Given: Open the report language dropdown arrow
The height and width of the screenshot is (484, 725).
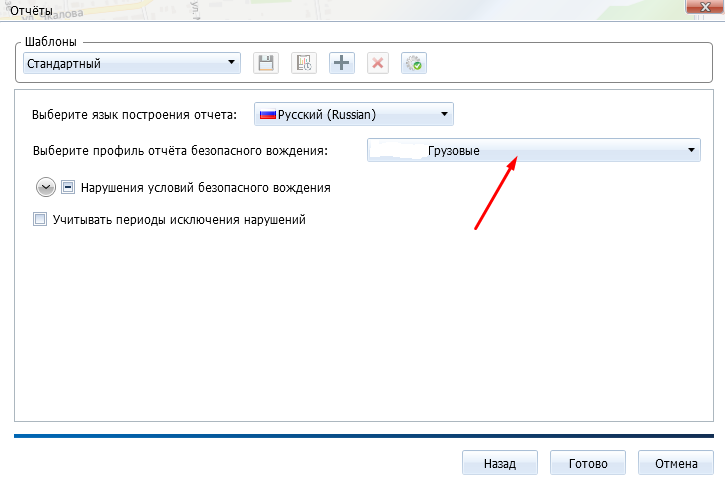Looking at the screenshot, I should coord(445,114).
